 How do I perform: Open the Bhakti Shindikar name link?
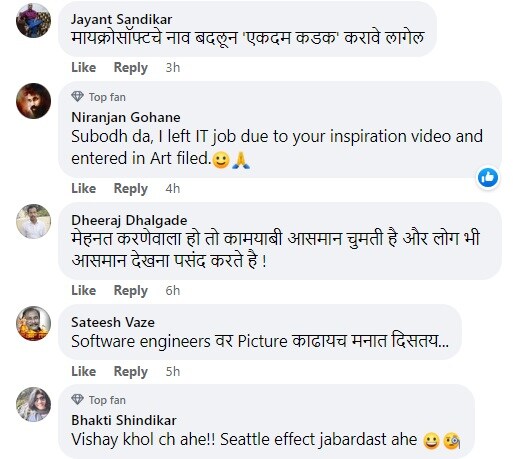(124, 420)
